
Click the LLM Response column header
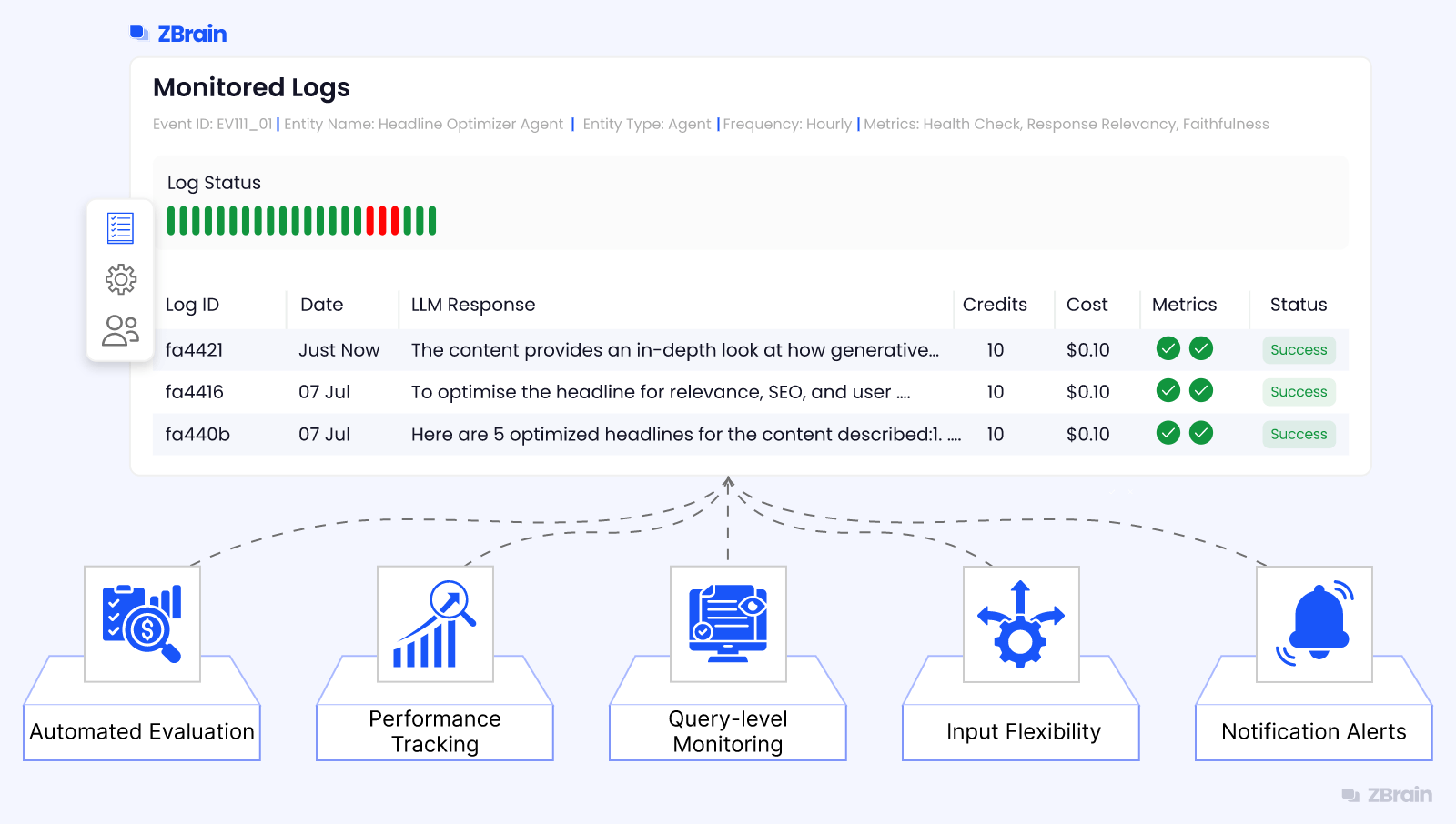coord(473,305)
